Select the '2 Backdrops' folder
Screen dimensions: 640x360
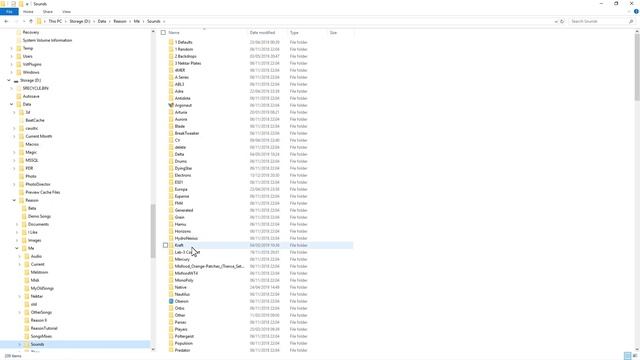185,56
